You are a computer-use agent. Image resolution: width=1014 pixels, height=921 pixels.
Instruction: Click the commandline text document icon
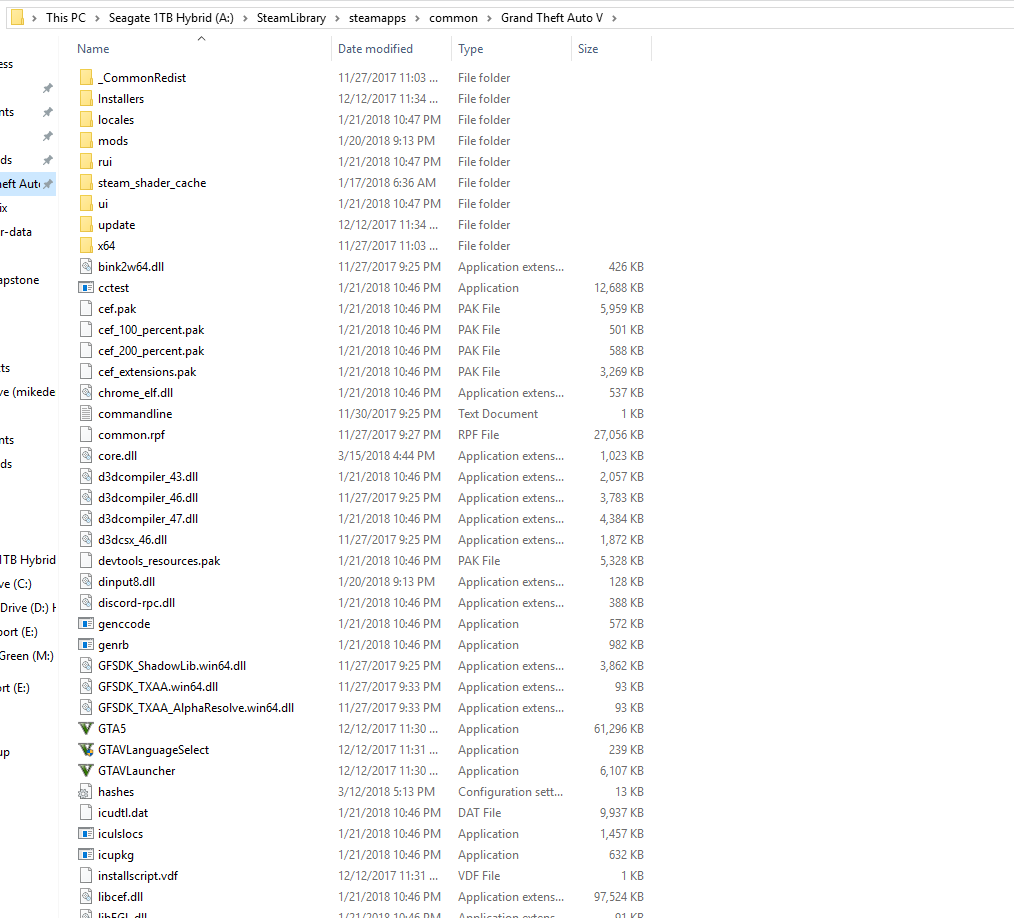[86, 414]
